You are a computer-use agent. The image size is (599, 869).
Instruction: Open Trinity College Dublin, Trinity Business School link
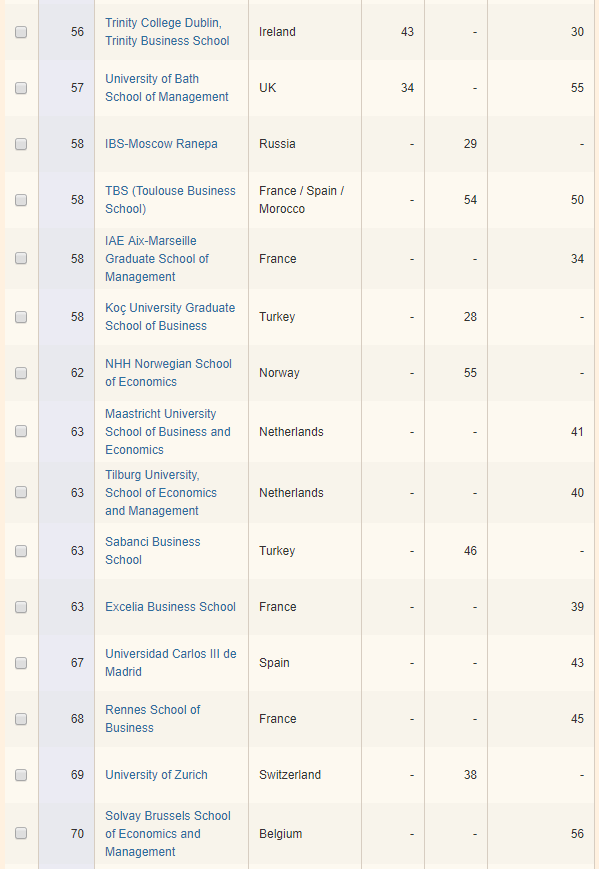coord(167,32)
